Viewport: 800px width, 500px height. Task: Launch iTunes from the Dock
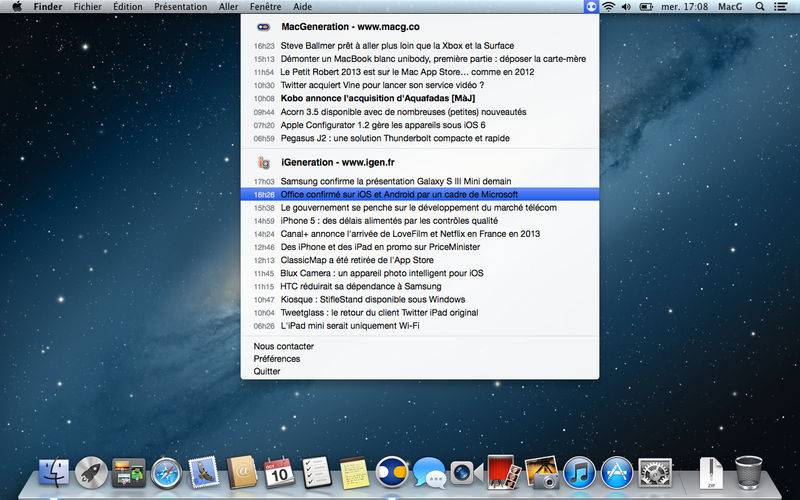(580, 473)
